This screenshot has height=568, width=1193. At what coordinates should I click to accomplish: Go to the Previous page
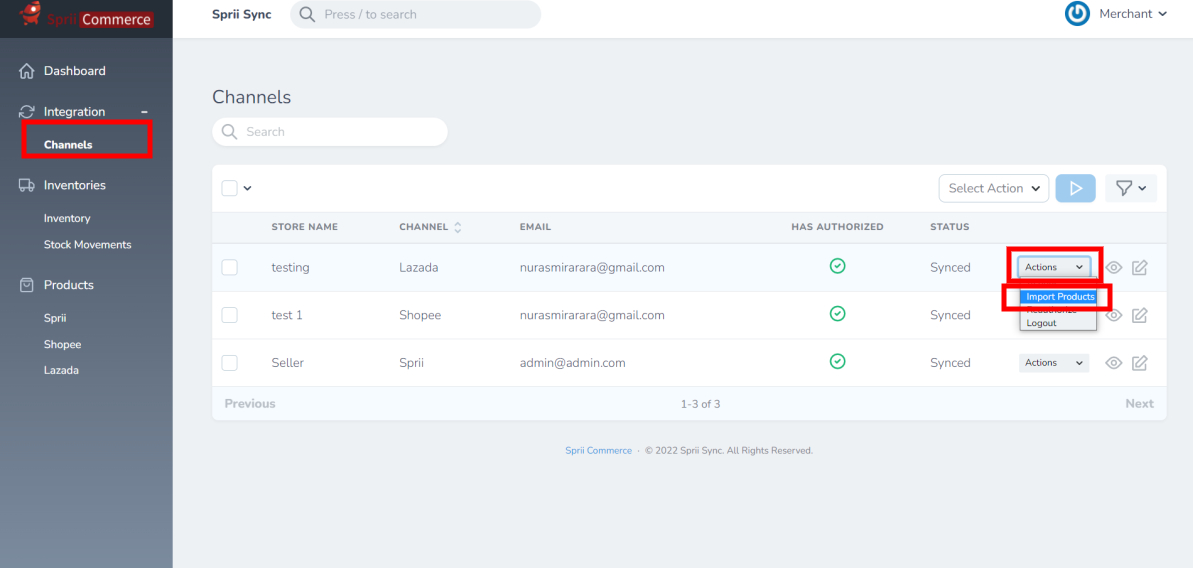pyautogui.click(x=250, y=404)
